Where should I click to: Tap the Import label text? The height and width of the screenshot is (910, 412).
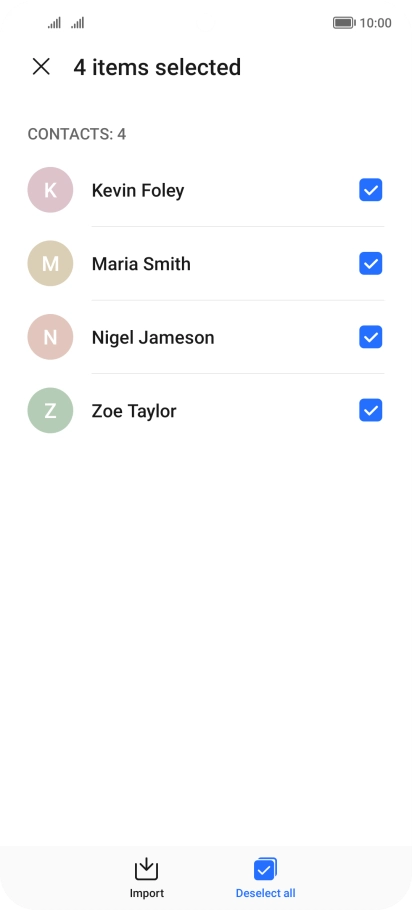(147, 893)
